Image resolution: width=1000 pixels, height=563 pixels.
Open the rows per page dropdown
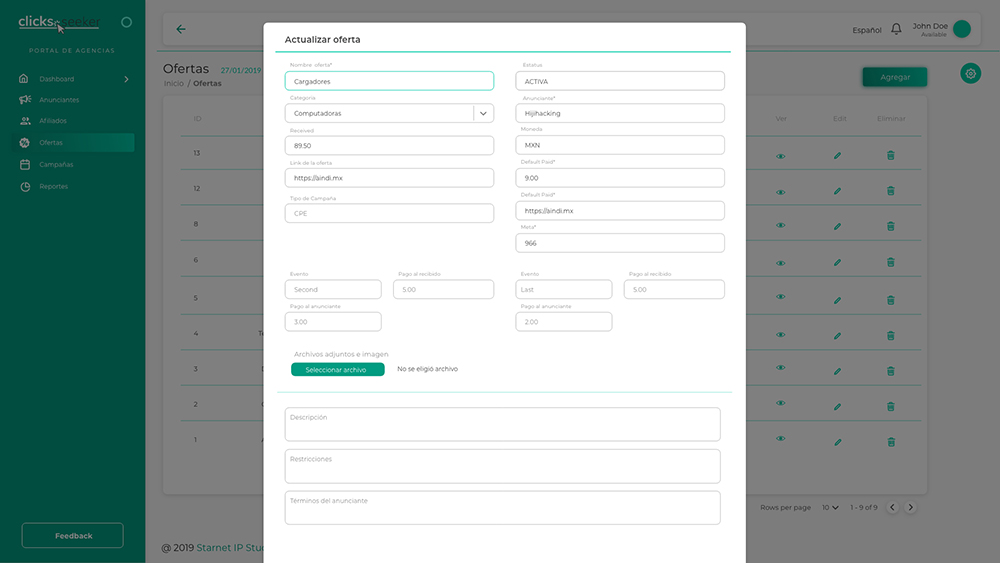[831, 508]
